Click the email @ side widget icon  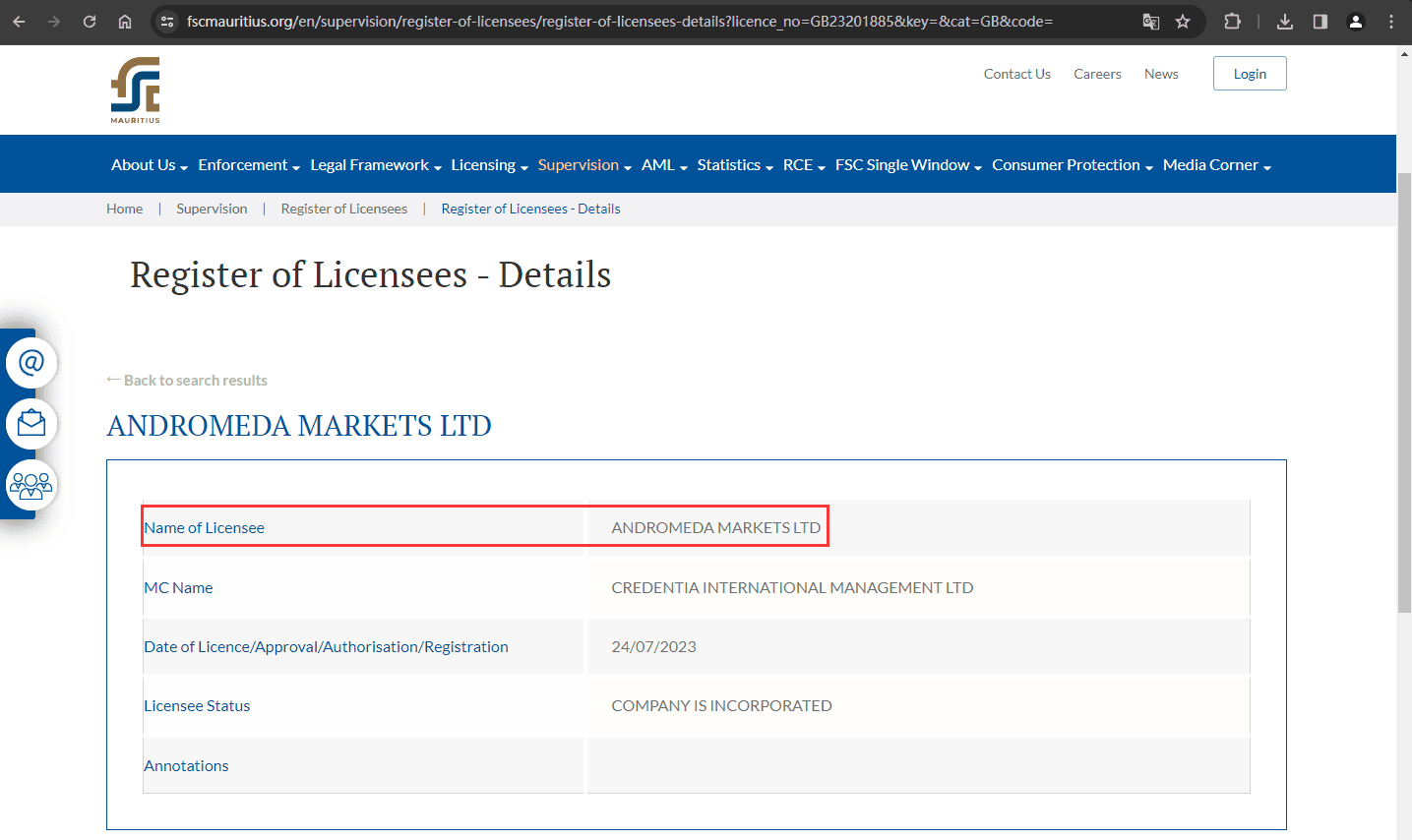(x=31, y=363)
